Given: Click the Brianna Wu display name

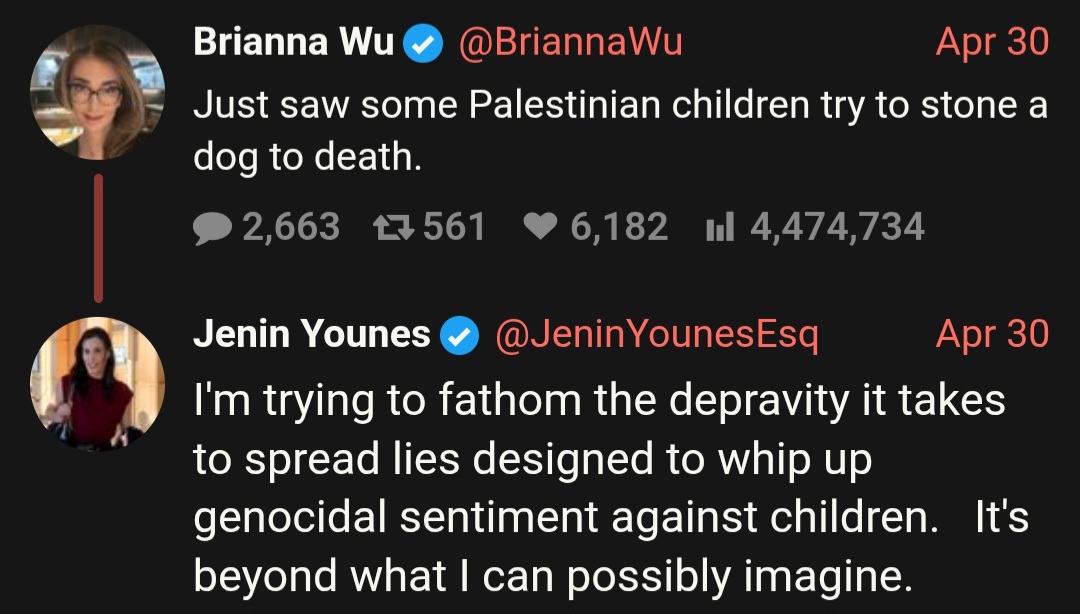Looking at the screenshot, I should (293, 41).
